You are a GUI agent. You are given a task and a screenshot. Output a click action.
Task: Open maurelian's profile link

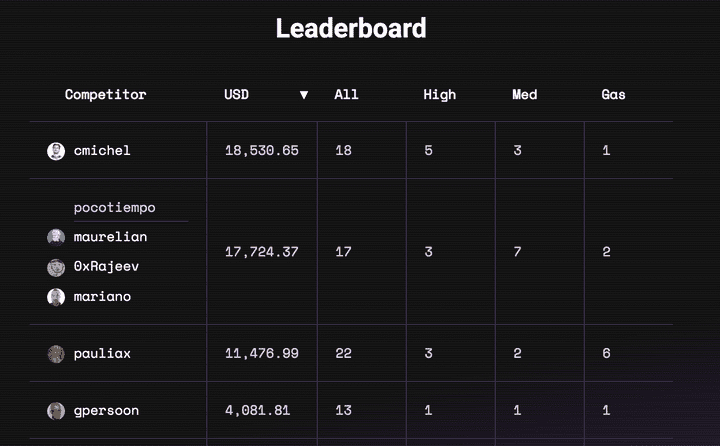[x=110, y=237]
